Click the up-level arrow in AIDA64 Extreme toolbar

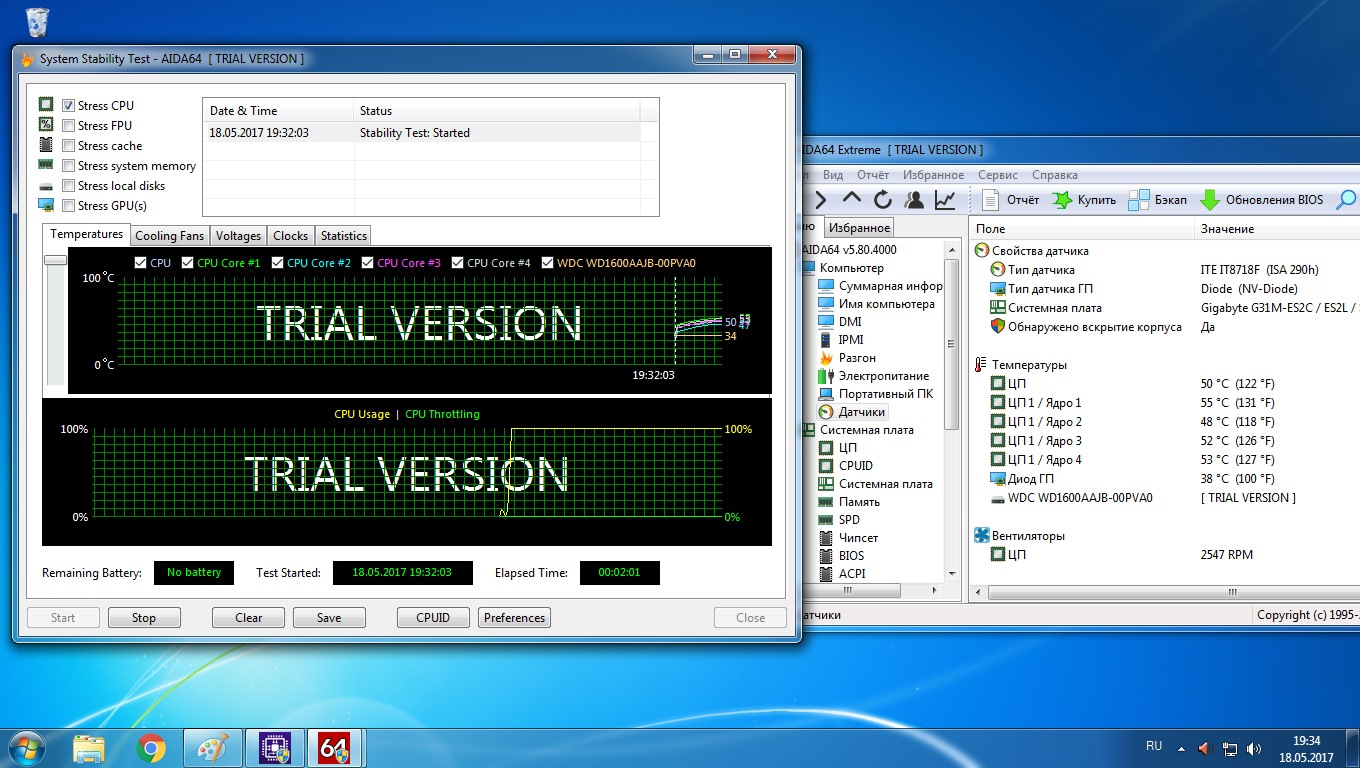851,200
